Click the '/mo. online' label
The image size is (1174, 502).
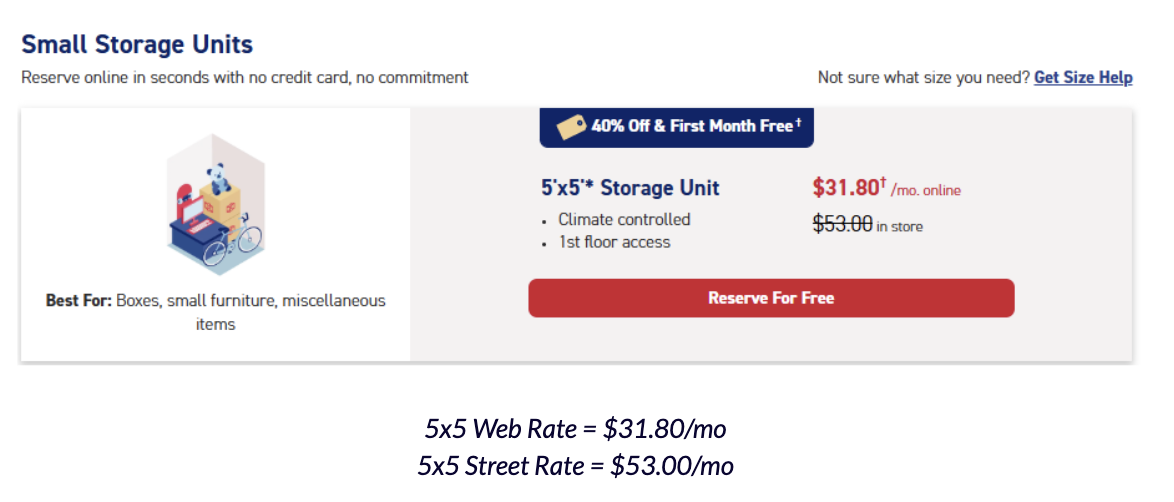click(926, 190)
